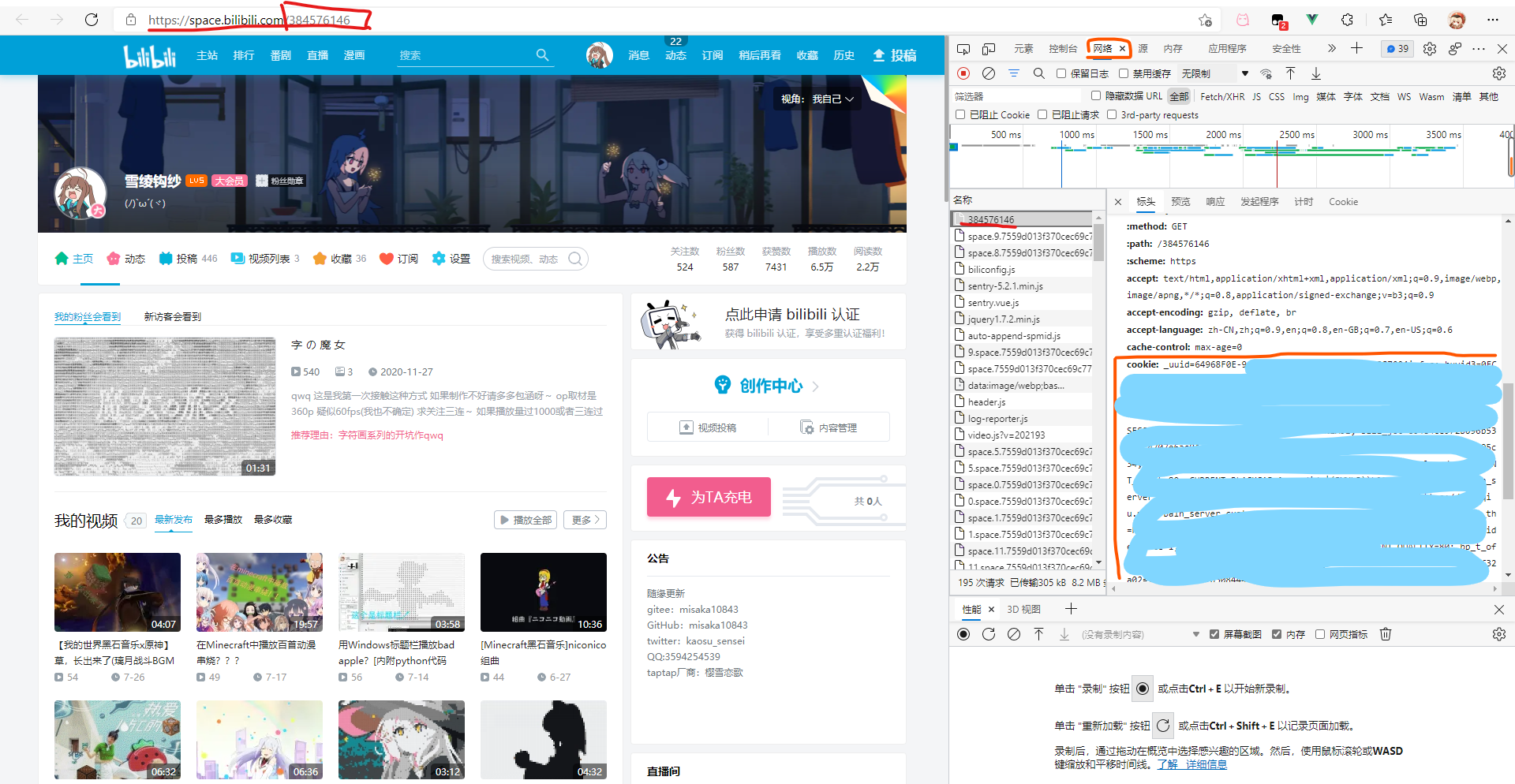Uncheck the 内存 memory checkbox in performance panel

[1277, 634]
